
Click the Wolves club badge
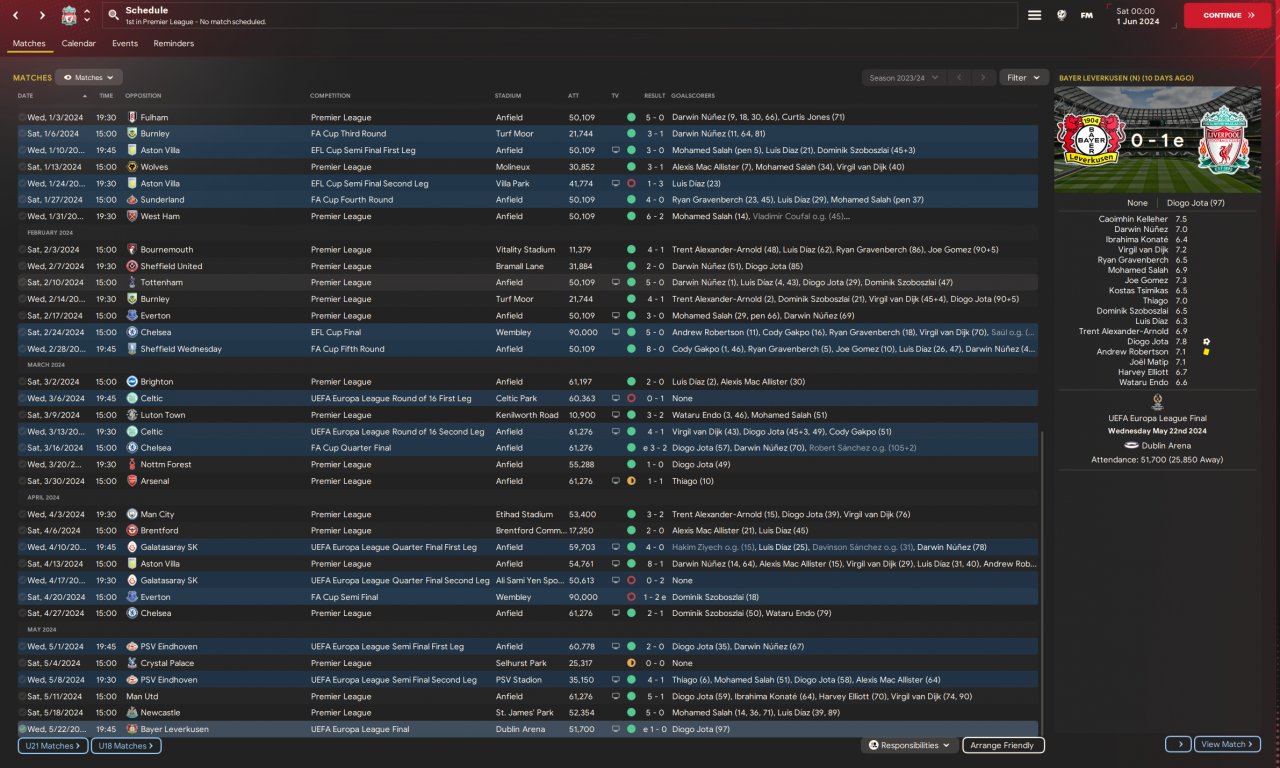pyautogui.click(x=132, y=167)
